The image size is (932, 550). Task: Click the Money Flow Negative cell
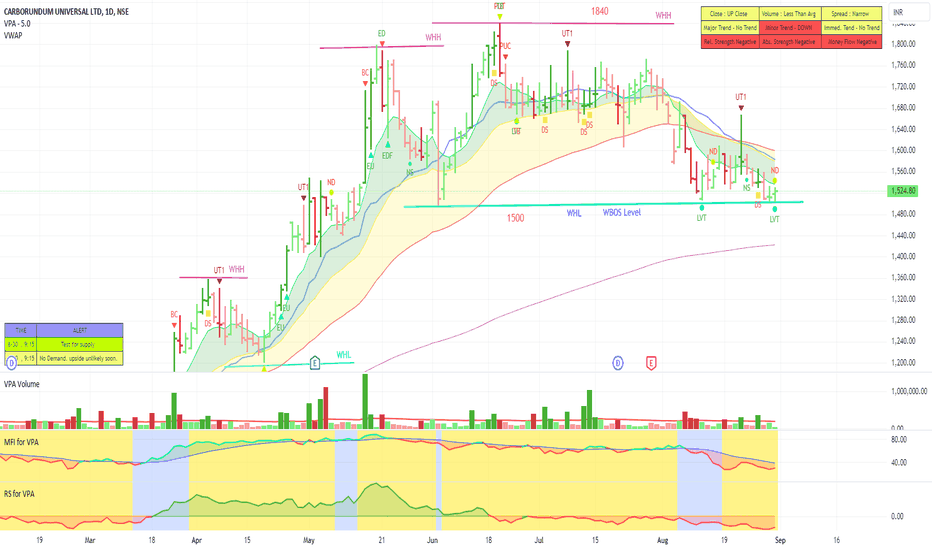852,42
